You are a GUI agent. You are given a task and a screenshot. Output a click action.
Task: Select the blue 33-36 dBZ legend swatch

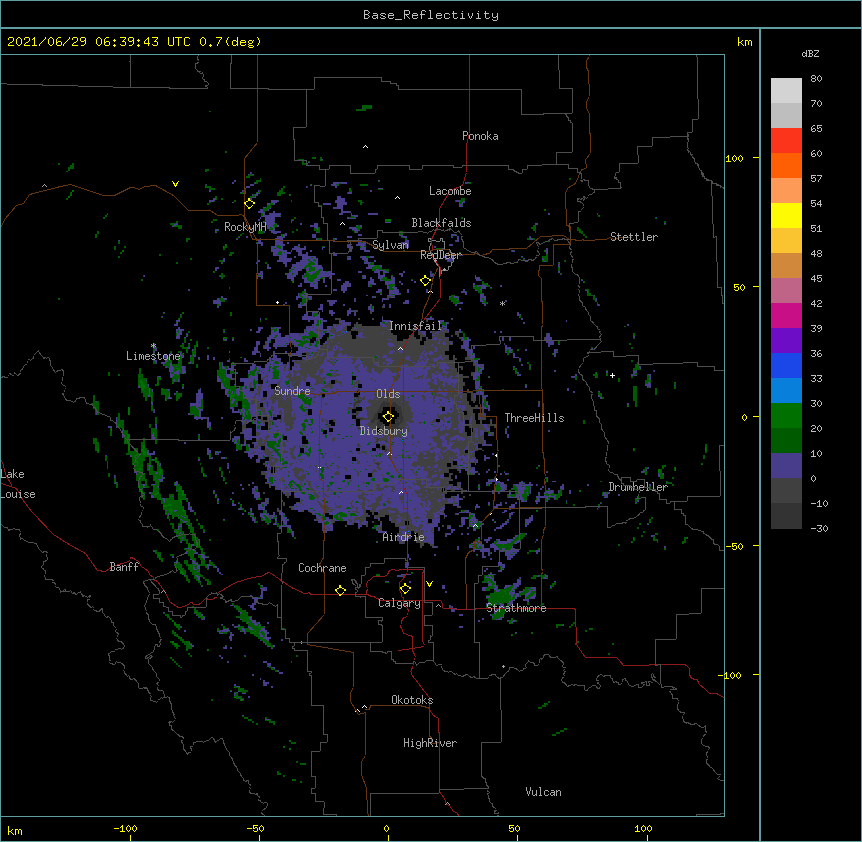click(786, 365)
